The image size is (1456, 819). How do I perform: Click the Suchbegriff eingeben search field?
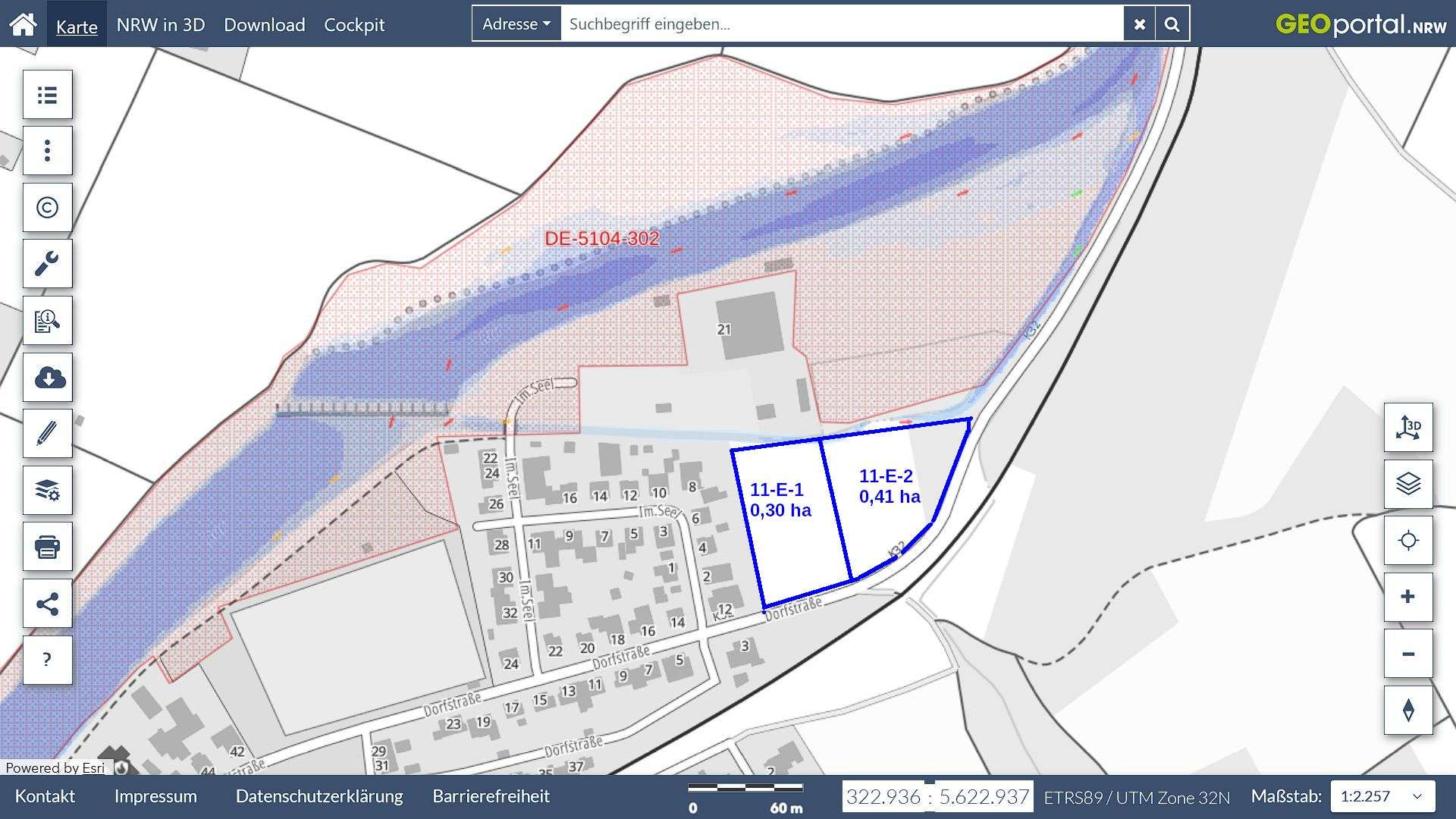[x=842, y=24]
